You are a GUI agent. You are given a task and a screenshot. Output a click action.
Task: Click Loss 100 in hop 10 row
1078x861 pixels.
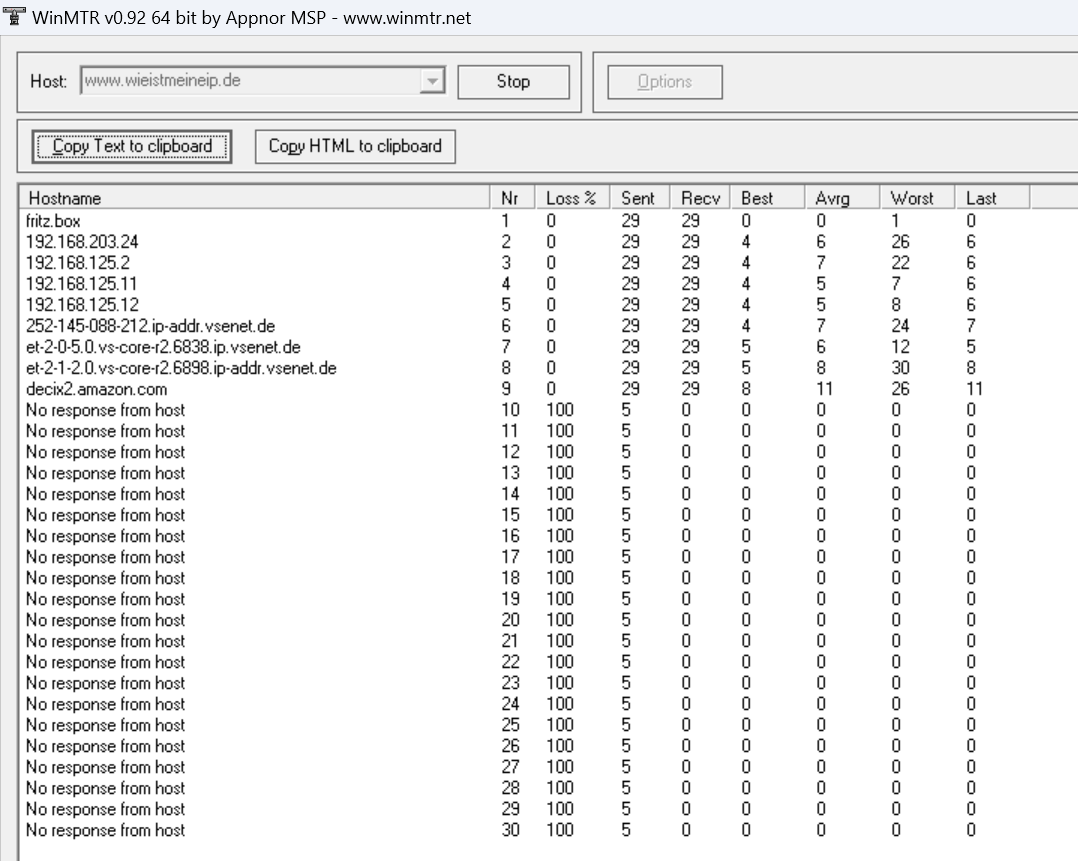point(560,410)
